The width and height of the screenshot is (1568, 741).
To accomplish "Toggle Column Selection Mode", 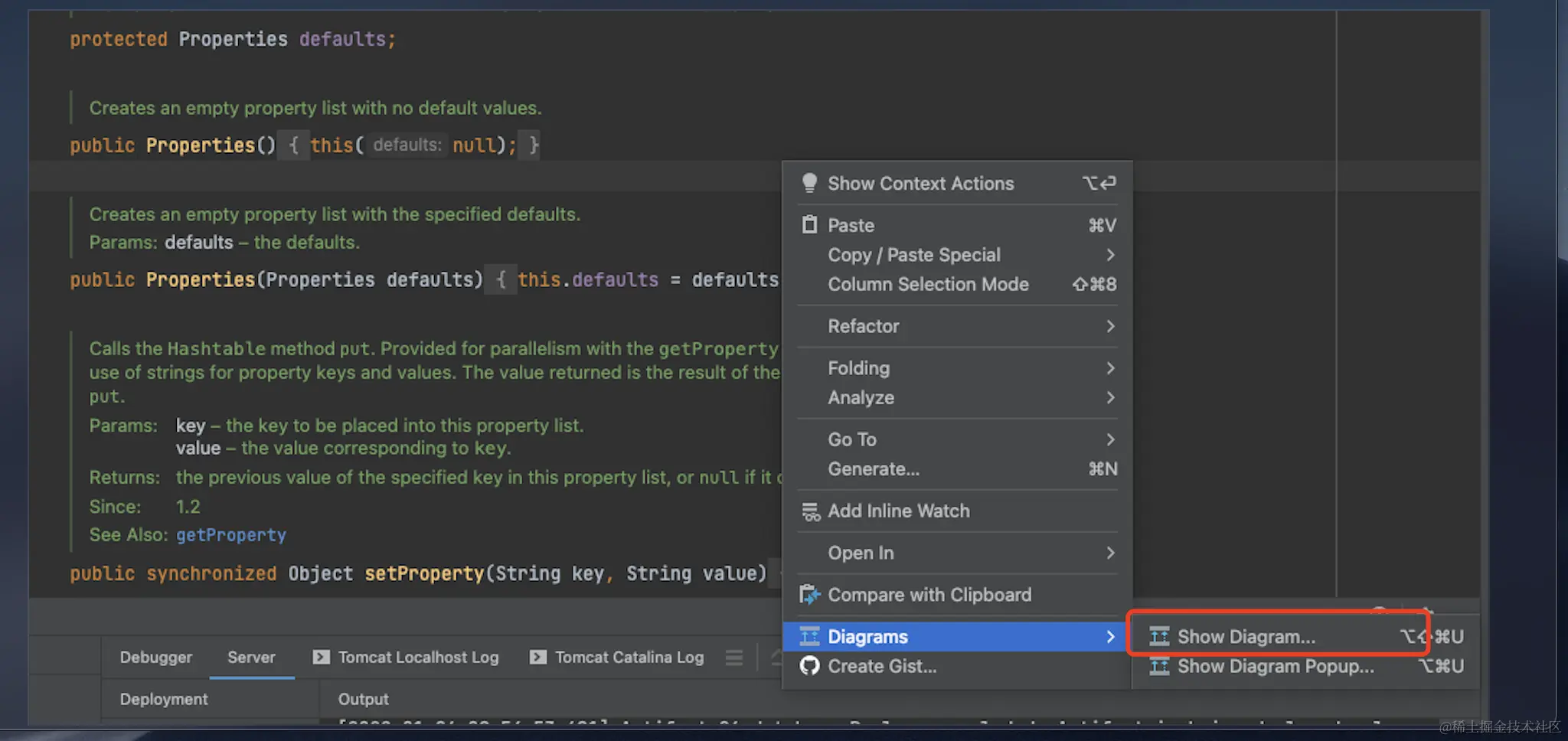I will pyautogui.click(x=928, y=285).
